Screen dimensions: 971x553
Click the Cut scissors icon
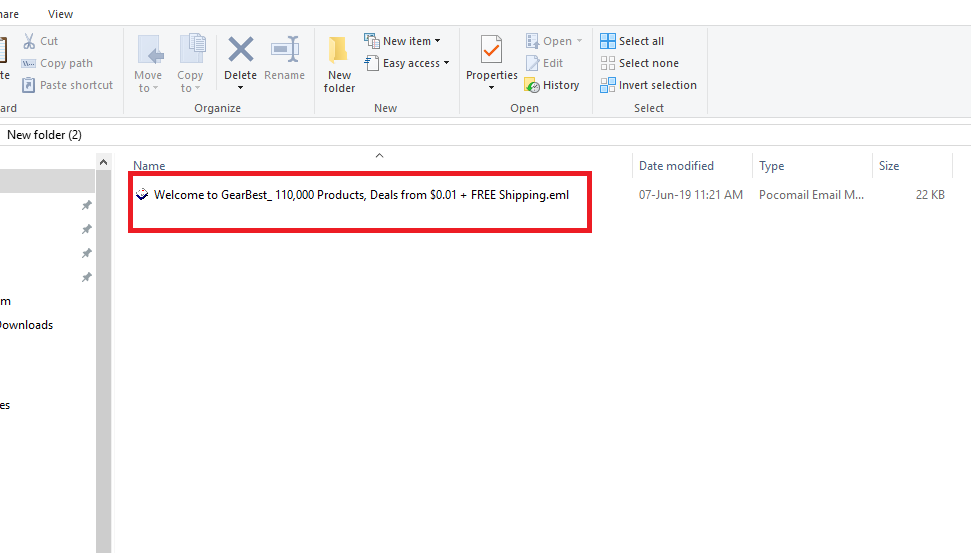tap(29, 41)
